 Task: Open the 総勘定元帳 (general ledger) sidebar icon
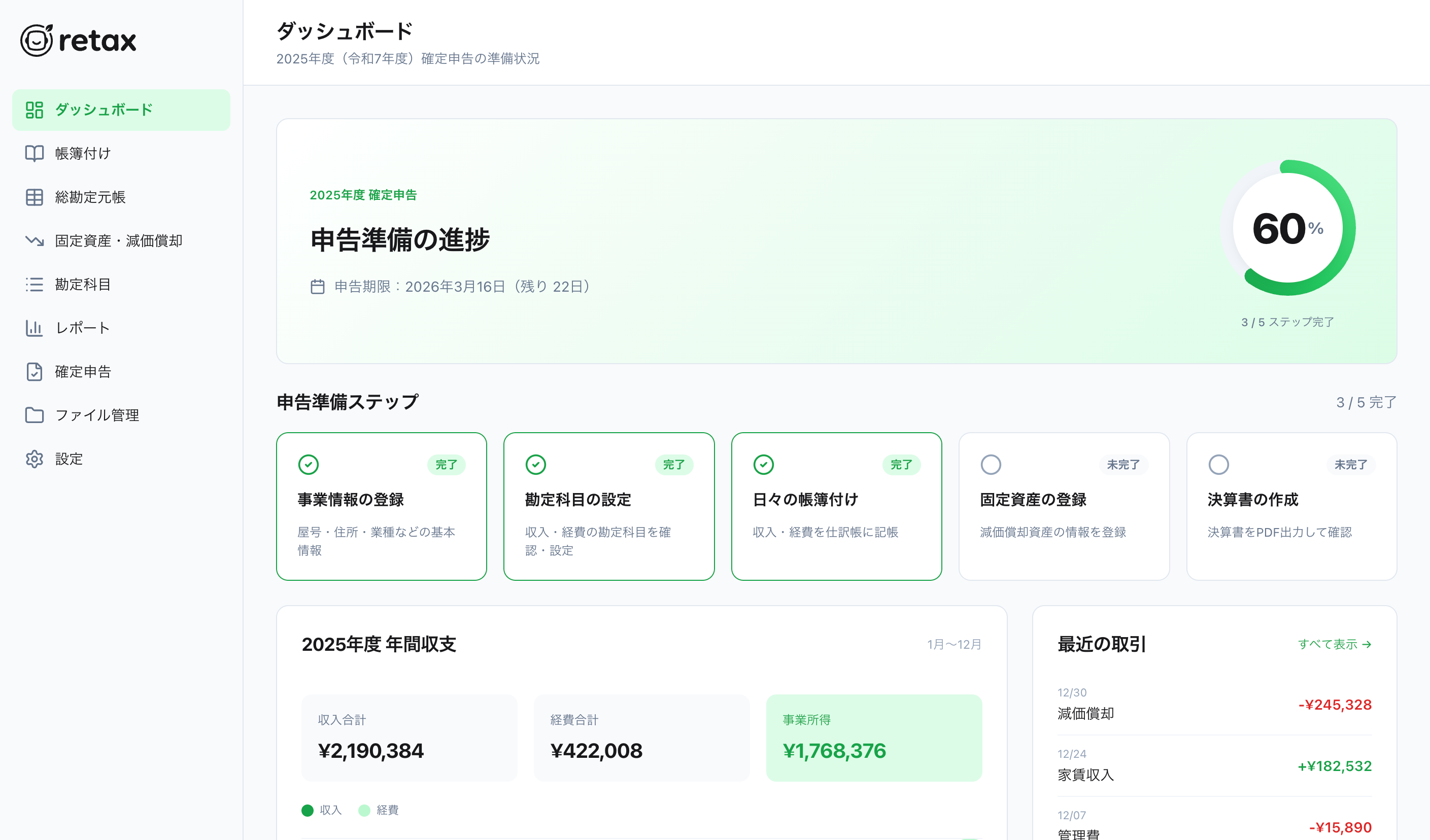(34, 197)
